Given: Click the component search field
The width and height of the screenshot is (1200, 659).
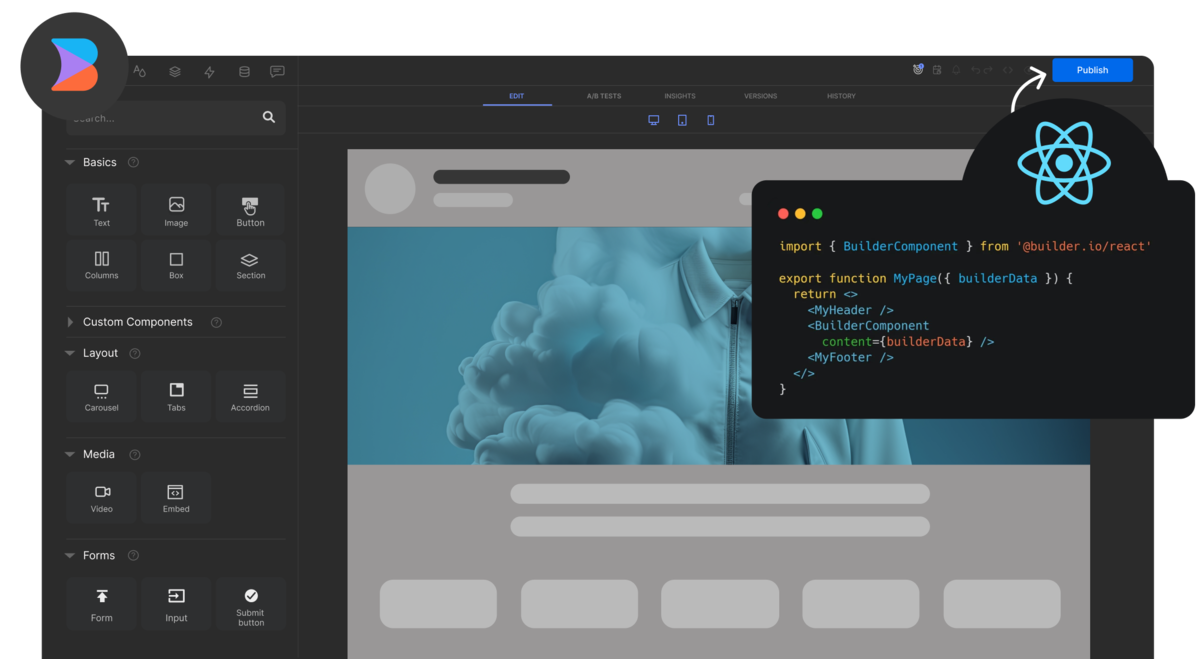Looking at the screenshot, I should click(x=165, y=118).
